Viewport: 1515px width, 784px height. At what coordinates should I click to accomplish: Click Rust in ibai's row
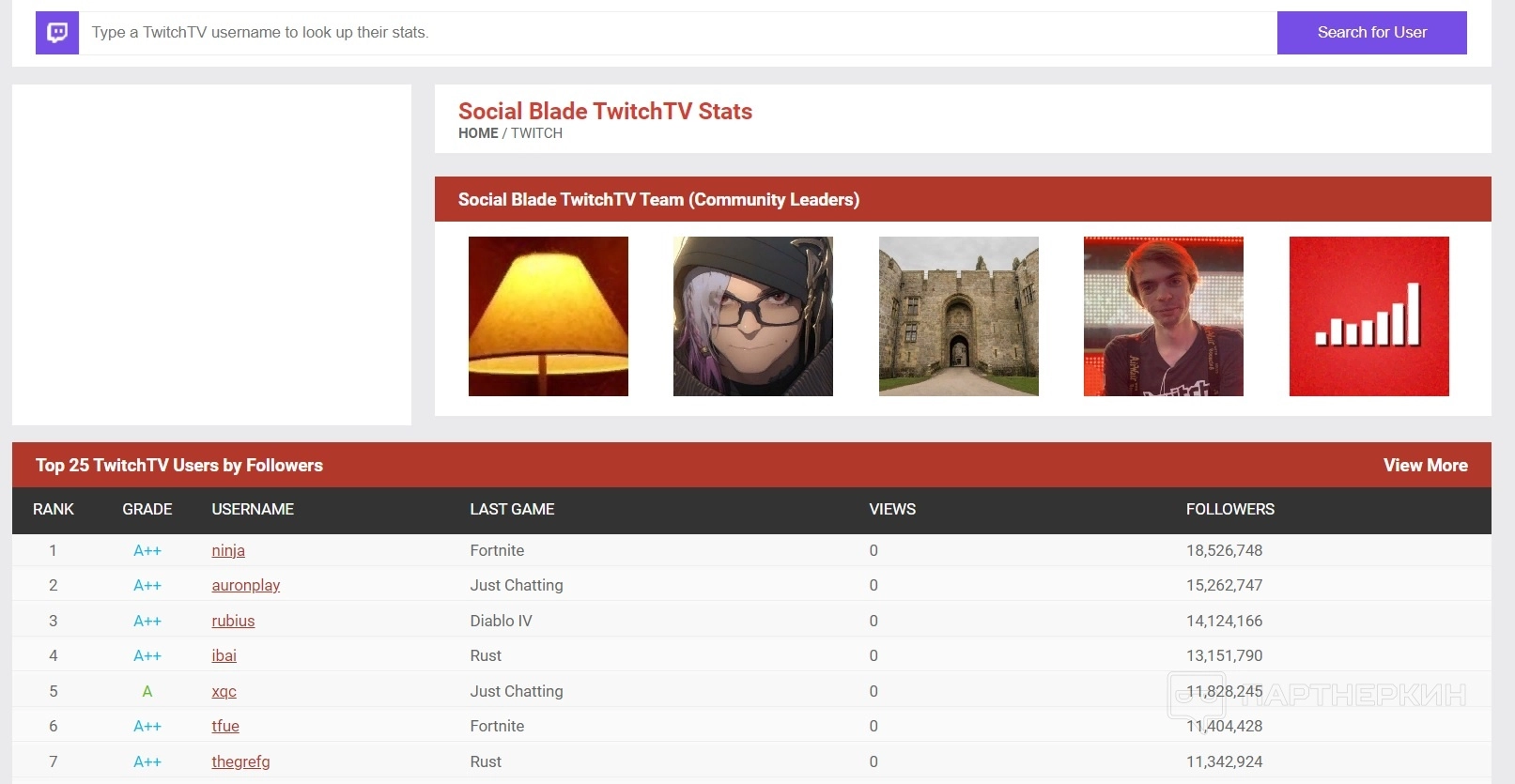click(486, 655)
